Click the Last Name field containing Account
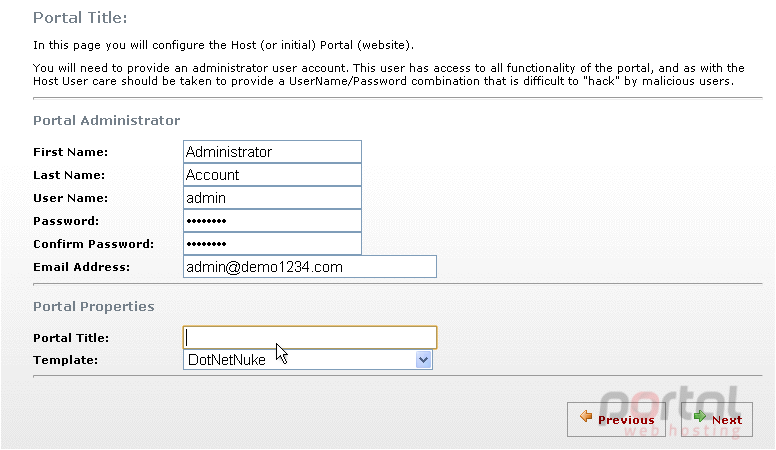Screen dimensions: 776x450 tap(272, 175)
